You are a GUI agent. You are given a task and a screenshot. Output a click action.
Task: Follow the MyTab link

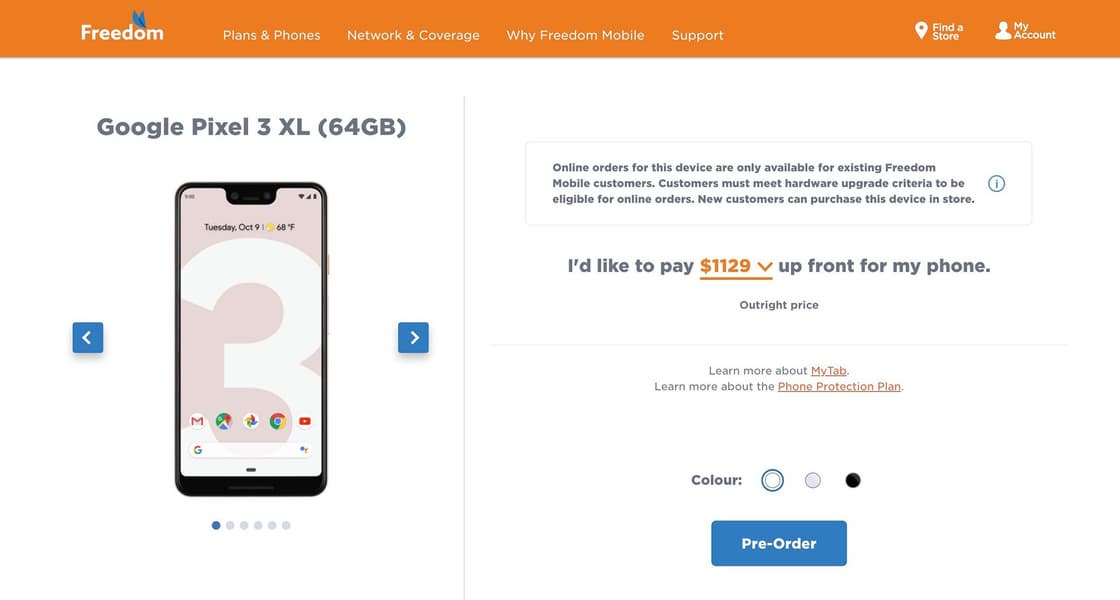point(829,371)
